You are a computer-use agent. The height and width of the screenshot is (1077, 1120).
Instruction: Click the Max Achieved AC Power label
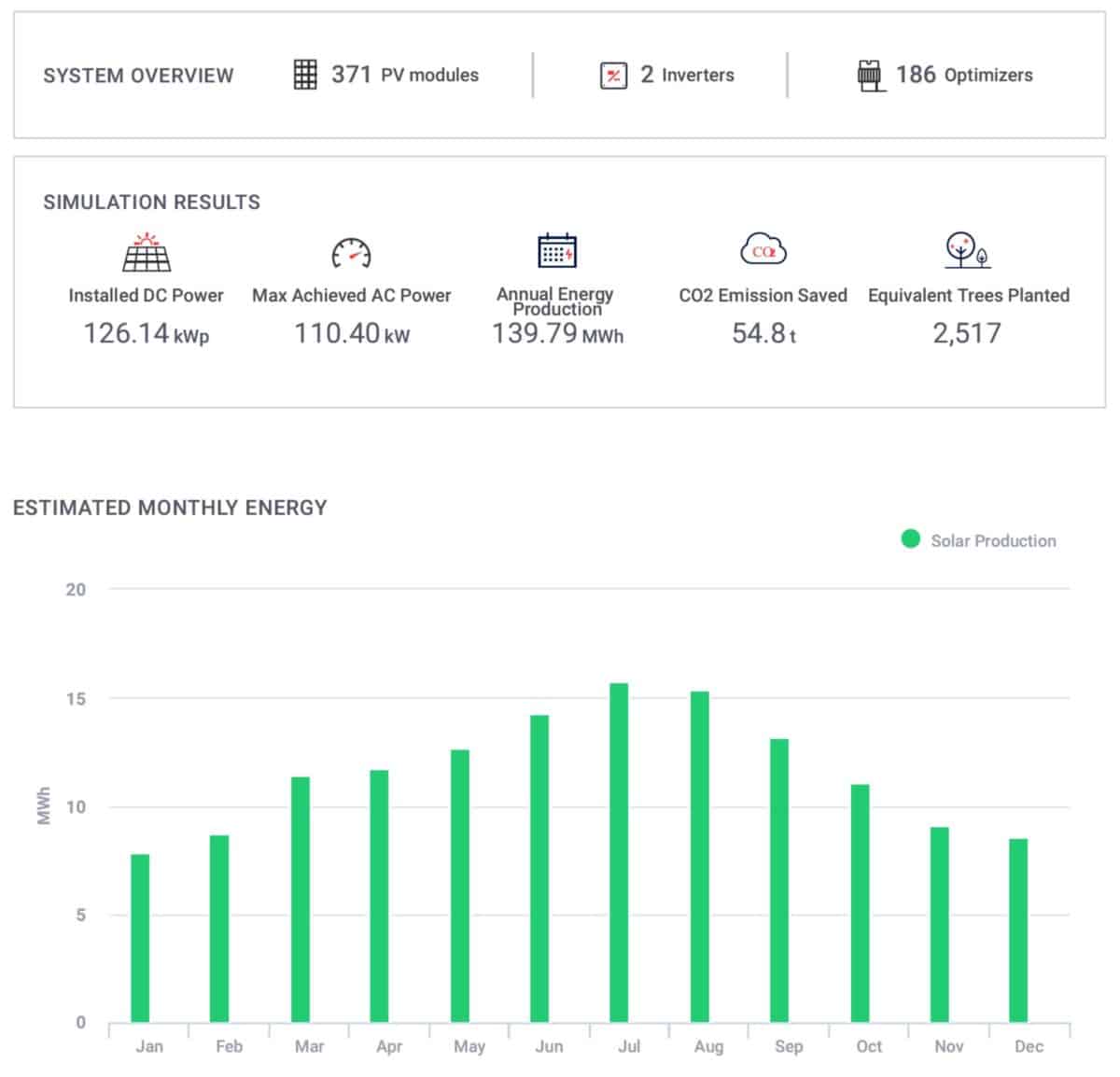coord(352,295)
